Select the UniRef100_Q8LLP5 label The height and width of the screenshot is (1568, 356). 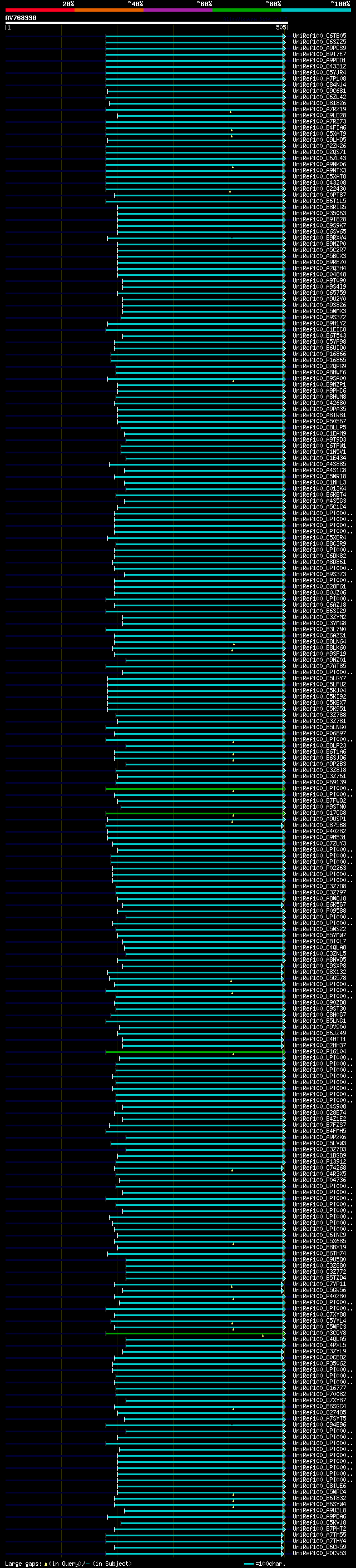319,427
